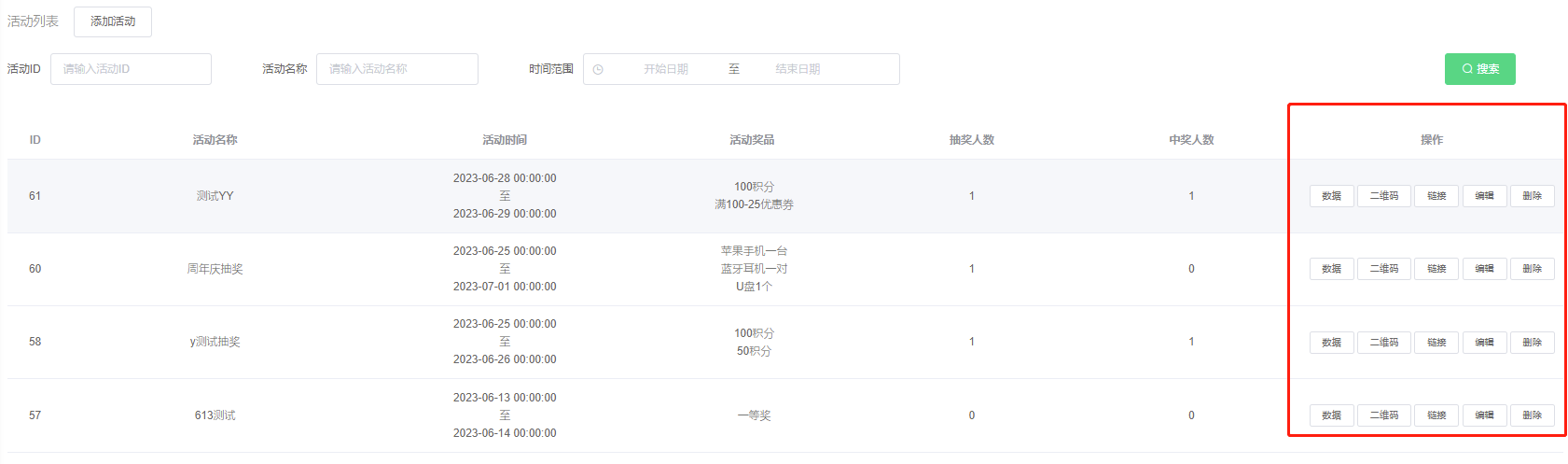Open the 开始日期 start date picker
The height and width of the screenshot is (464, 1568).
pos(665,69)
